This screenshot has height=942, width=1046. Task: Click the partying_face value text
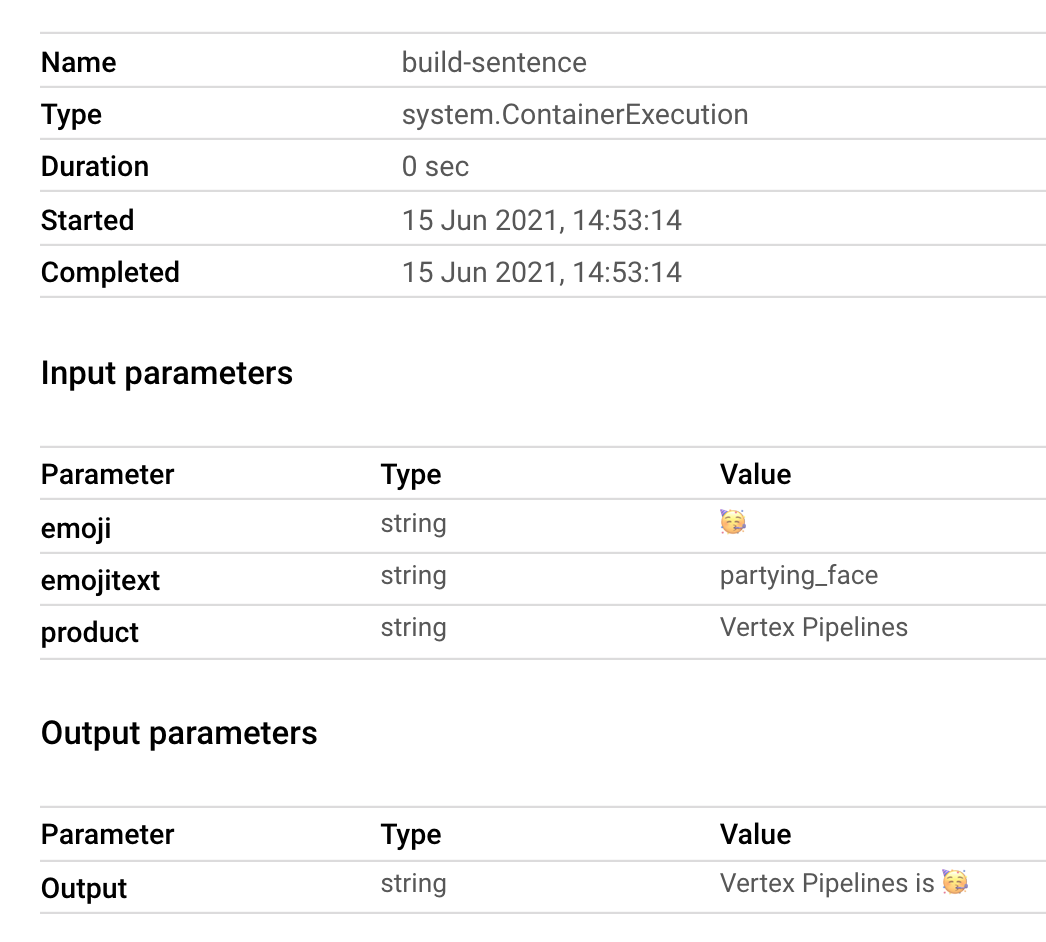[798, 576]
